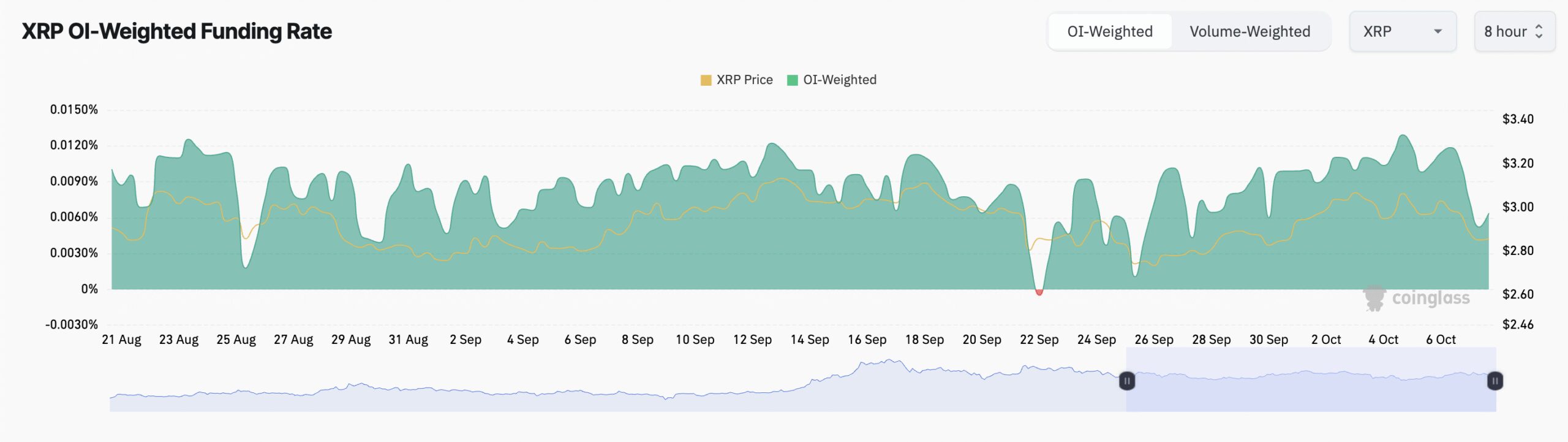1568x442 pixels.
Task: Open the XRP coin dropdown
Action: [1390, 31]
